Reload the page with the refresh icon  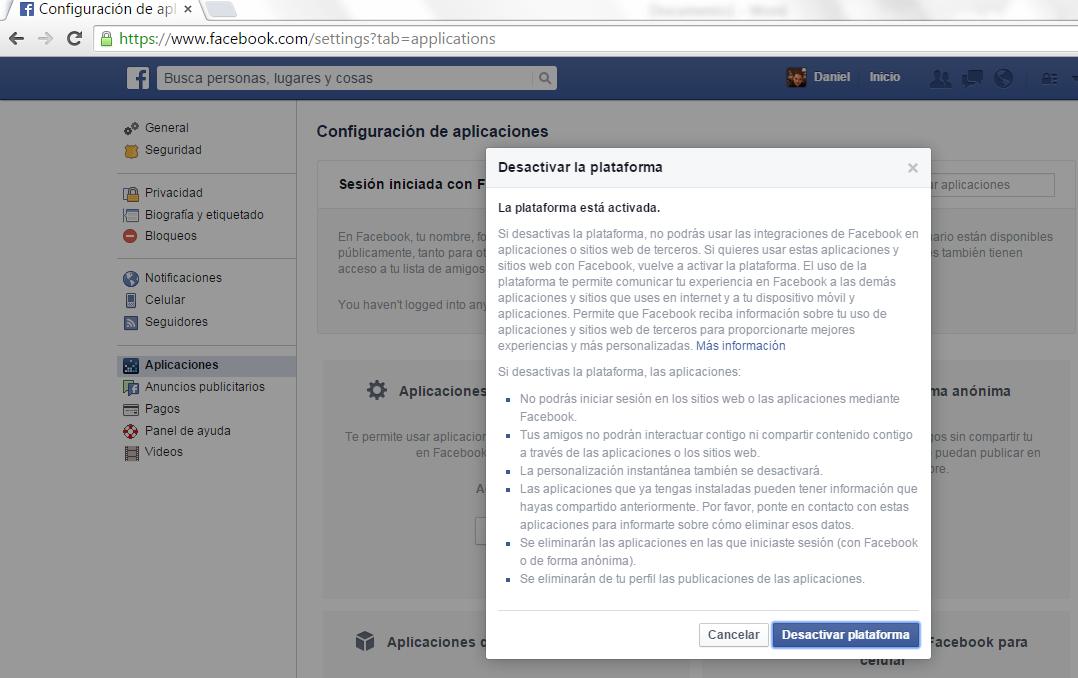pos(73,38)
